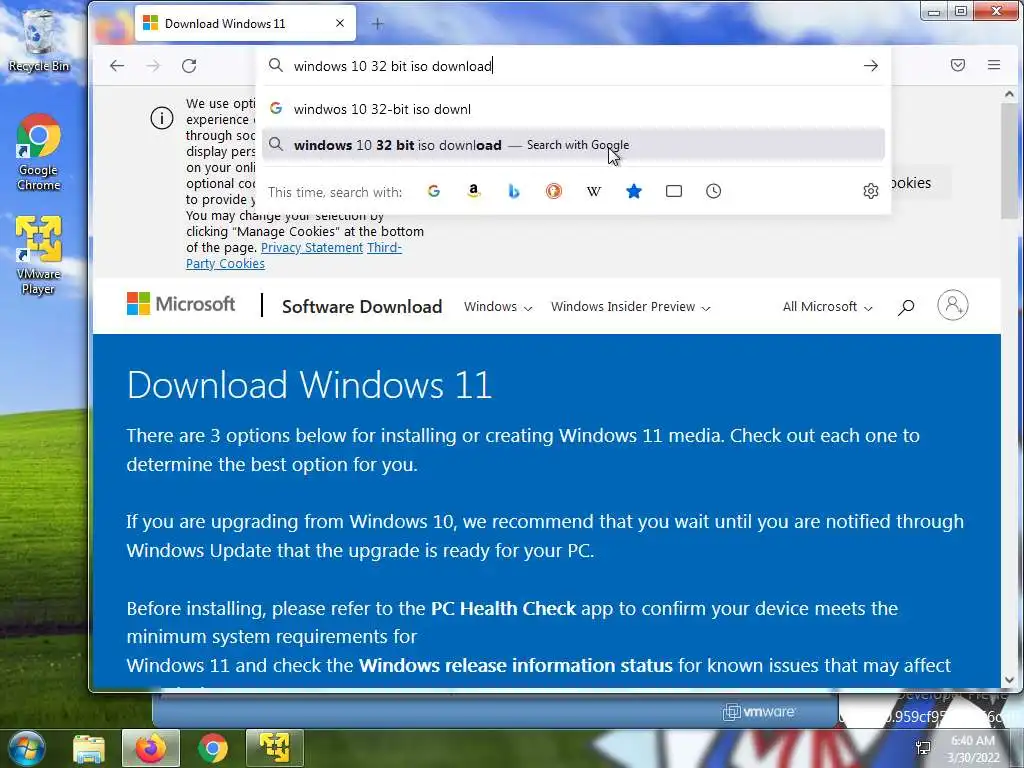Click the PC Health Check link
The height and width of the screenshot is (768, 1024).
tap(504, 608)
